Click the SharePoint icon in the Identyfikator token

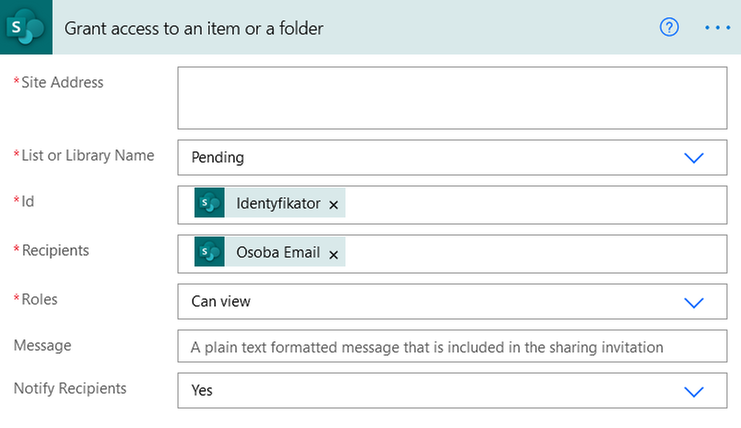tap(210, 204)
